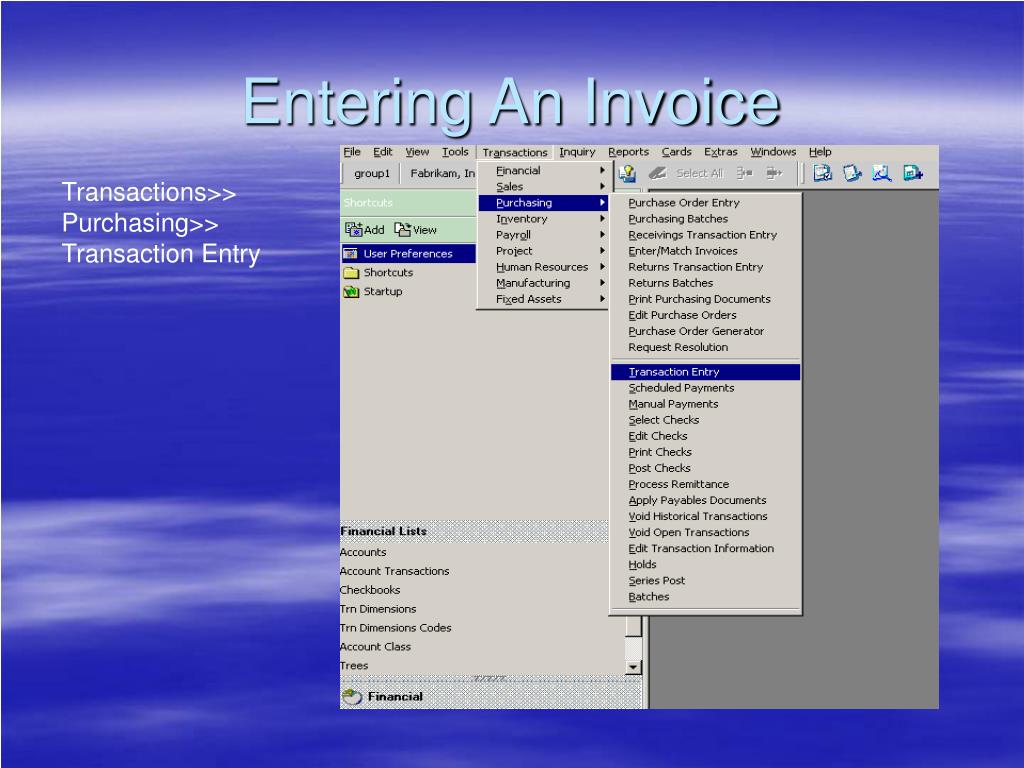The width and height of the screenshot is (1024, 768).
Task: Open the Reports menu
Action: pyautogui.click(x=628, y=152)
